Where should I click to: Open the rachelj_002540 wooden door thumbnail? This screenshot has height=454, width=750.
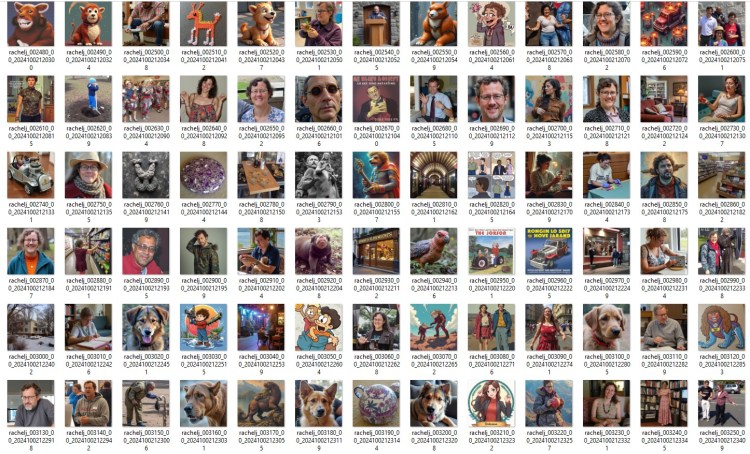click(376, 24)
